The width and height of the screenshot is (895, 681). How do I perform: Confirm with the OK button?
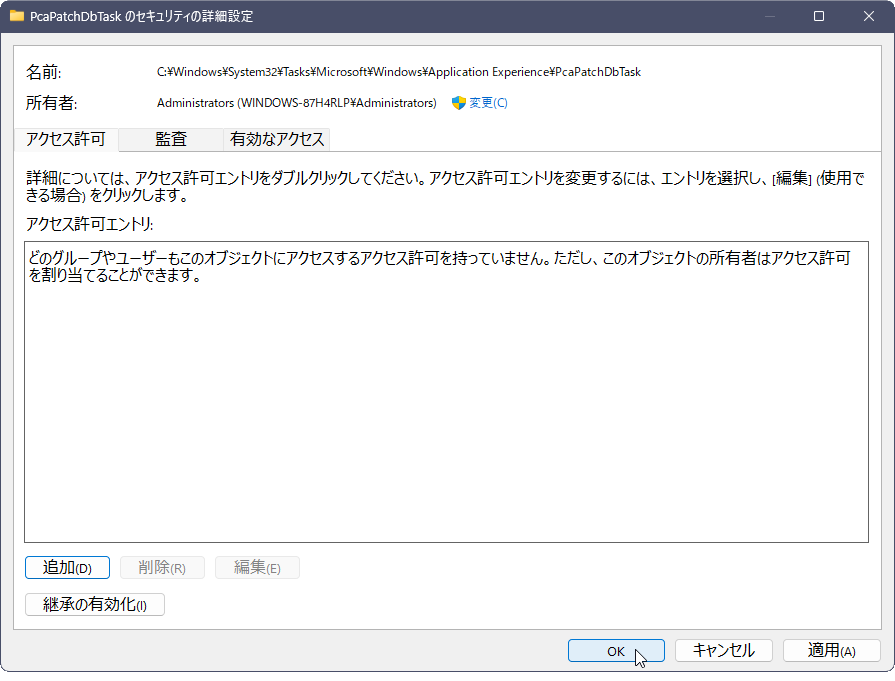[616, 651]
